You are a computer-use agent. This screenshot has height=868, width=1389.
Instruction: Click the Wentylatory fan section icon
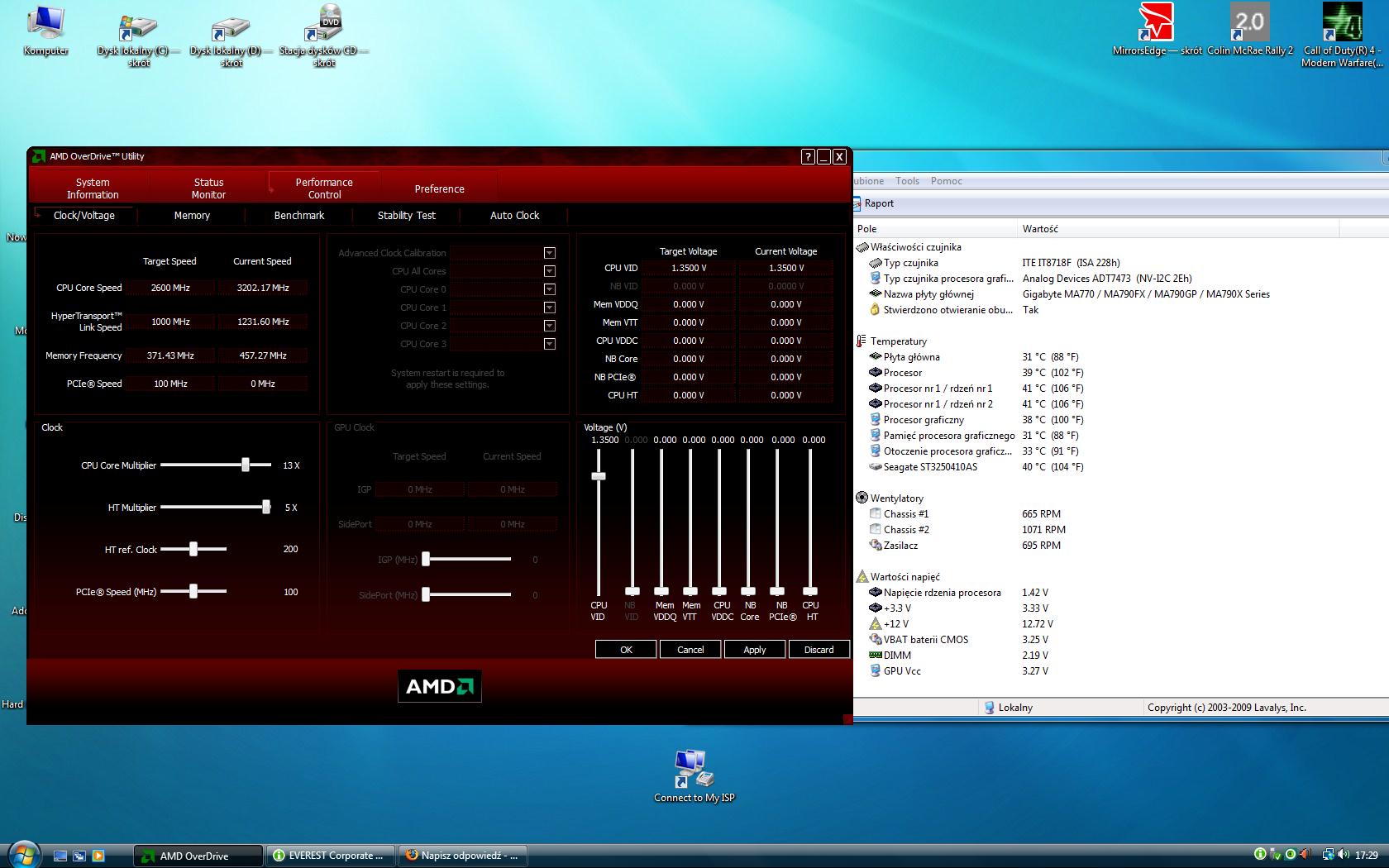pyautogui.click(x=862, y=498)
